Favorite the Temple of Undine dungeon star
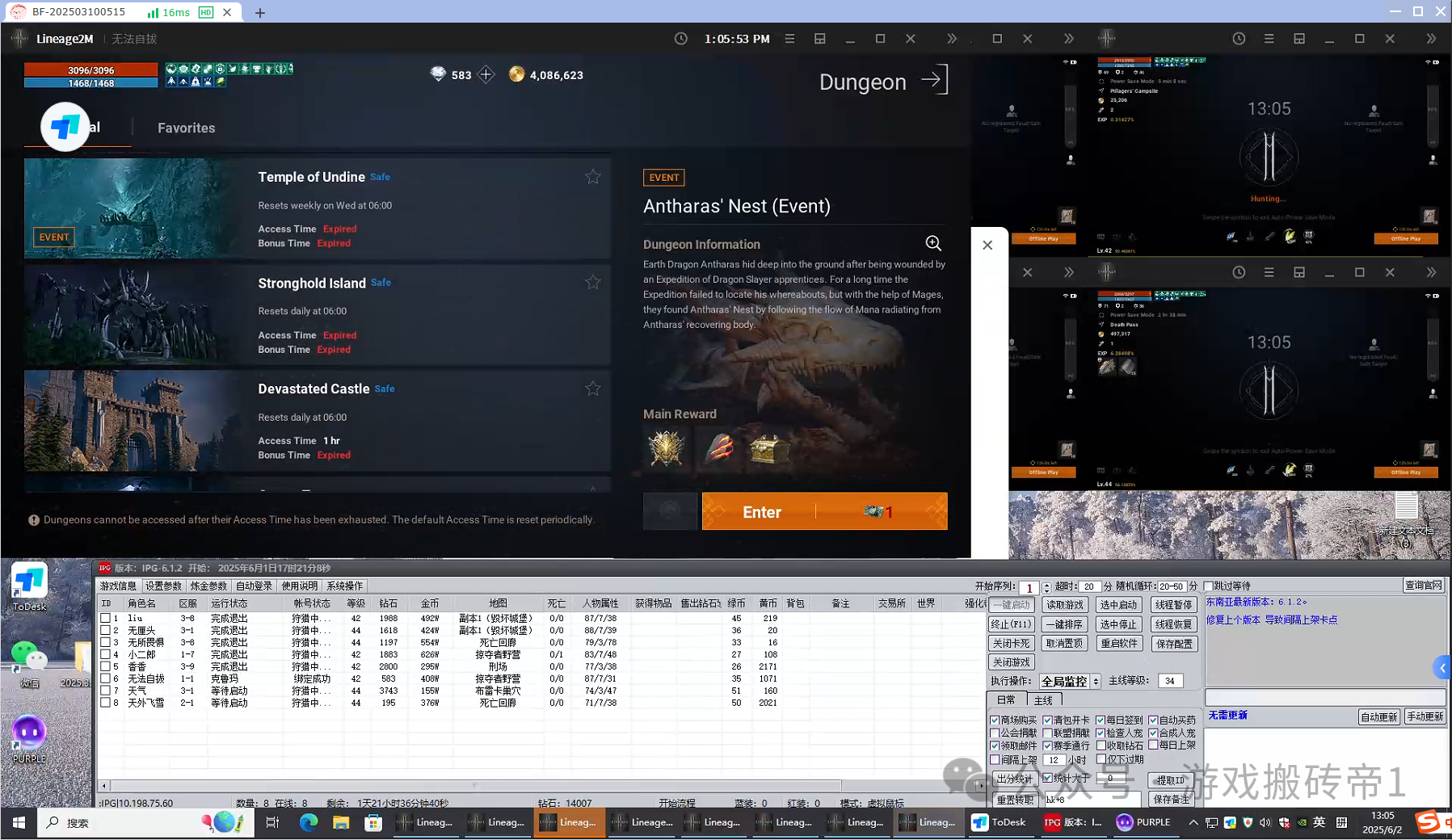Screen dimensions: 1452x840 click(592, 177)
